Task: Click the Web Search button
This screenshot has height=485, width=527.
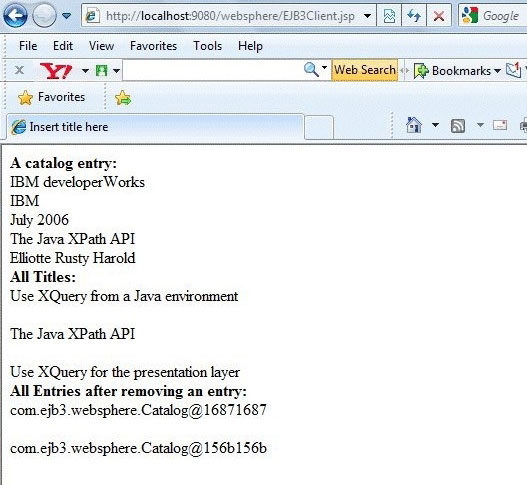Action: (x=365, y=70)
